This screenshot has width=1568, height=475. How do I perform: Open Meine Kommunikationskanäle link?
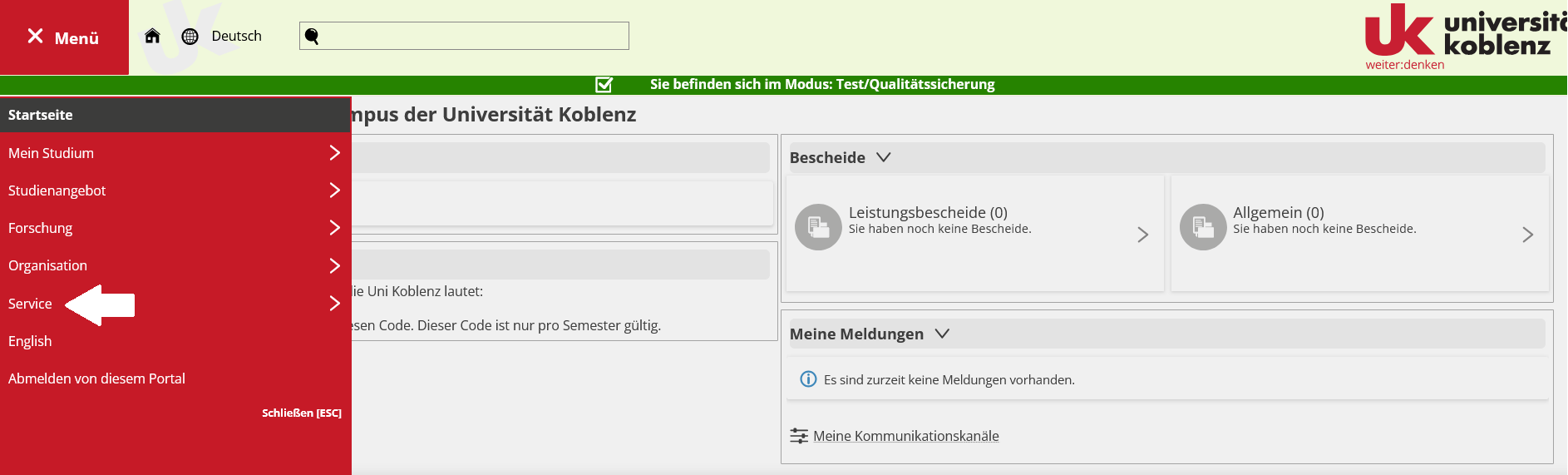(906, 436)
